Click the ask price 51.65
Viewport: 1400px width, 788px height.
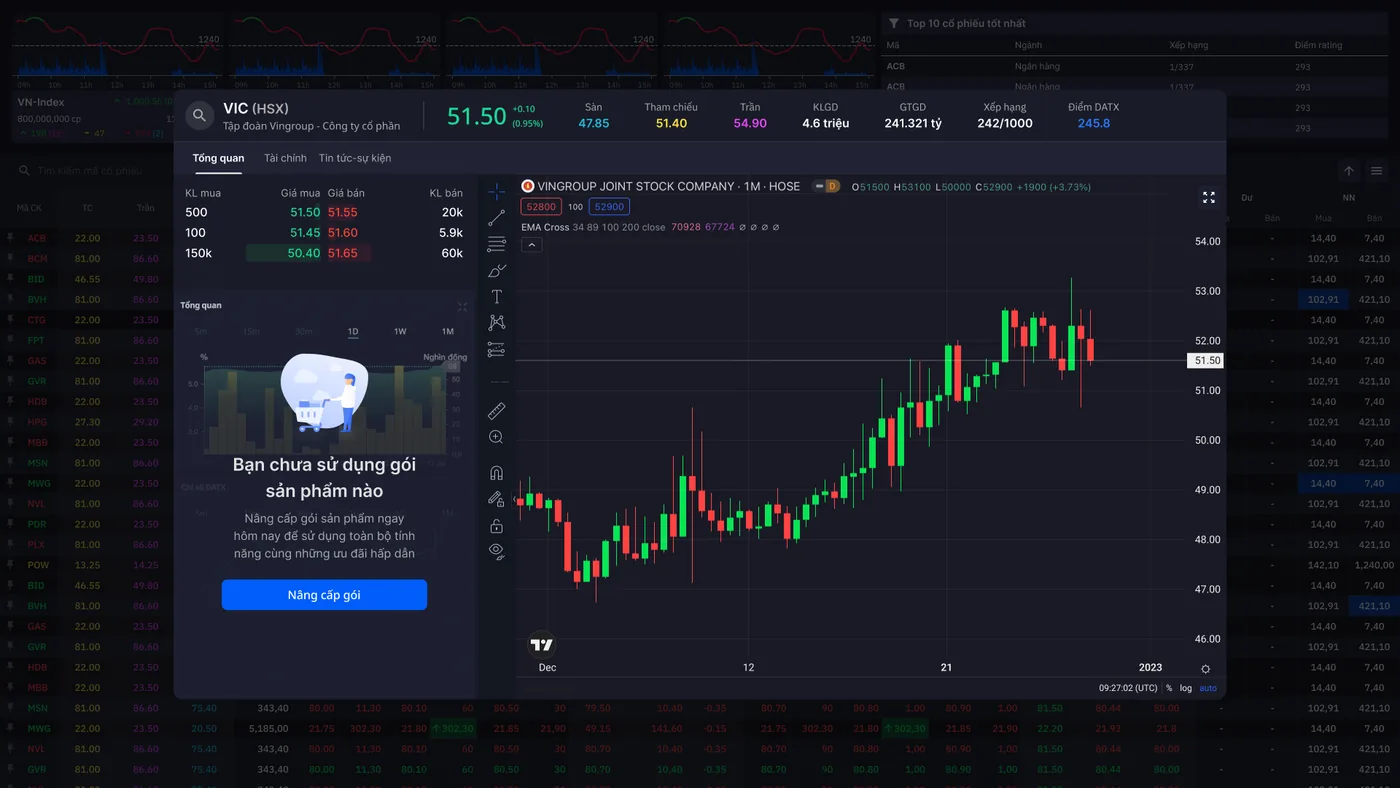342,253
